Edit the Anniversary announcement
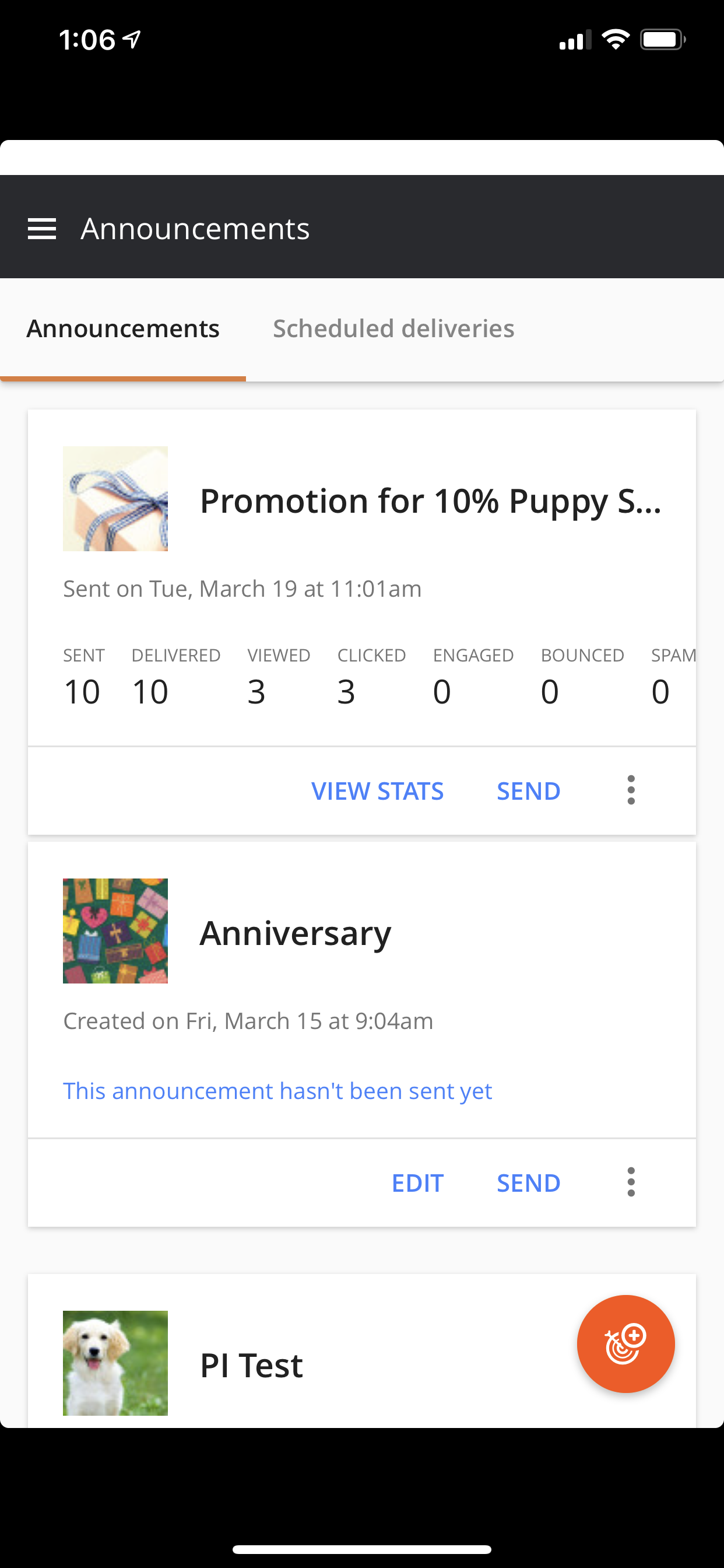This screenshot has height=1568, width=724. pyautogui.click(x=417, y=1182)
